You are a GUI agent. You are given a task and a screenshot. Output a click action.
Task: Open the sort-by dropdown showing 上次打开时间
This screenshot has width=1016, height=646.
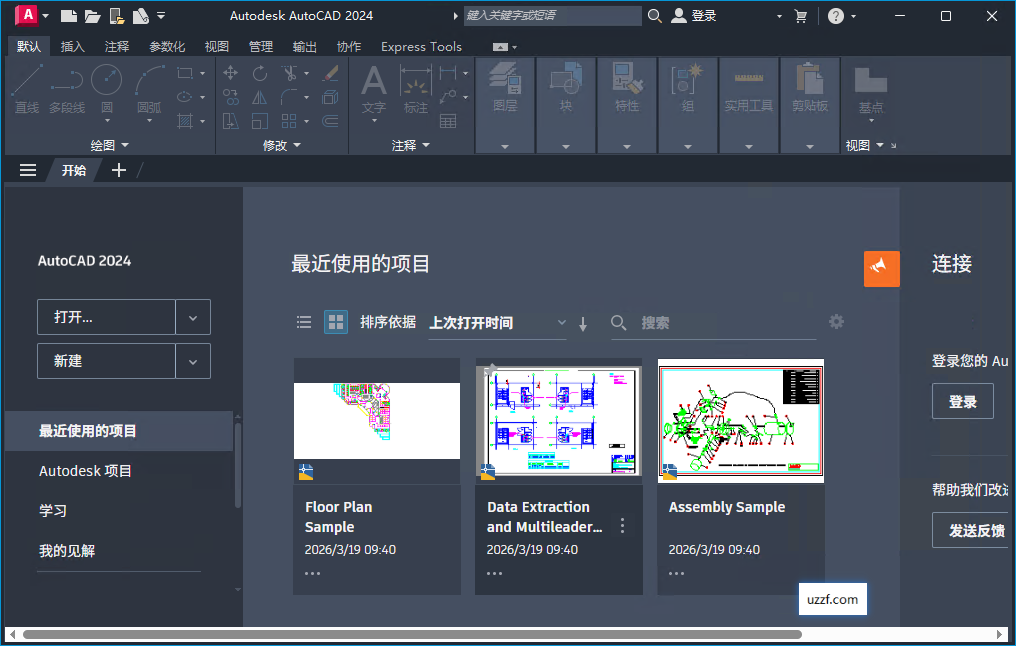pyautogui.click(x=497, y=322)
